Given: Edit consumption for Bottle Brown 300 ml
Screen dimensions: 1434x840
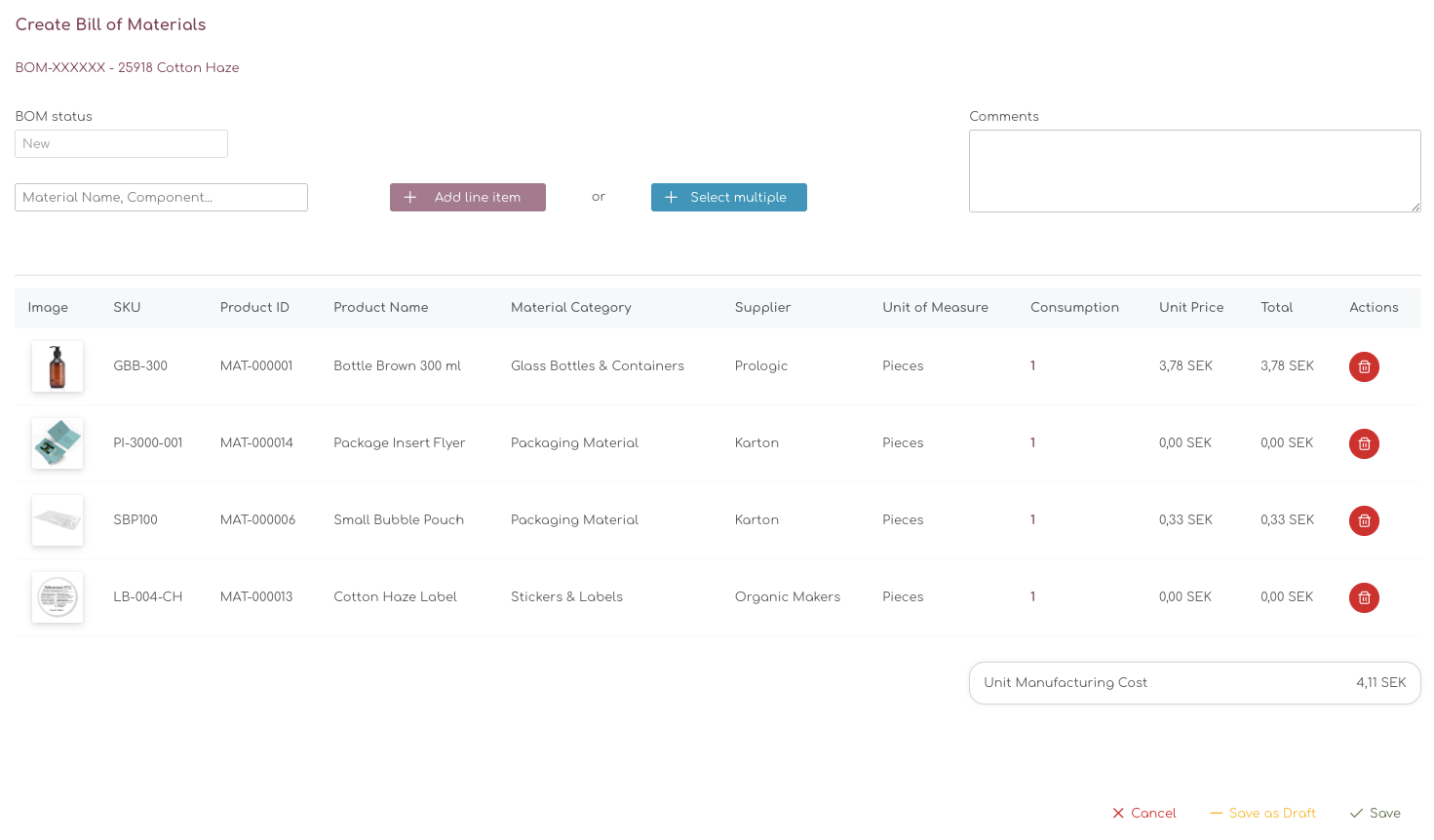Looking at the screenshot, I should [x=1033, y=366].
